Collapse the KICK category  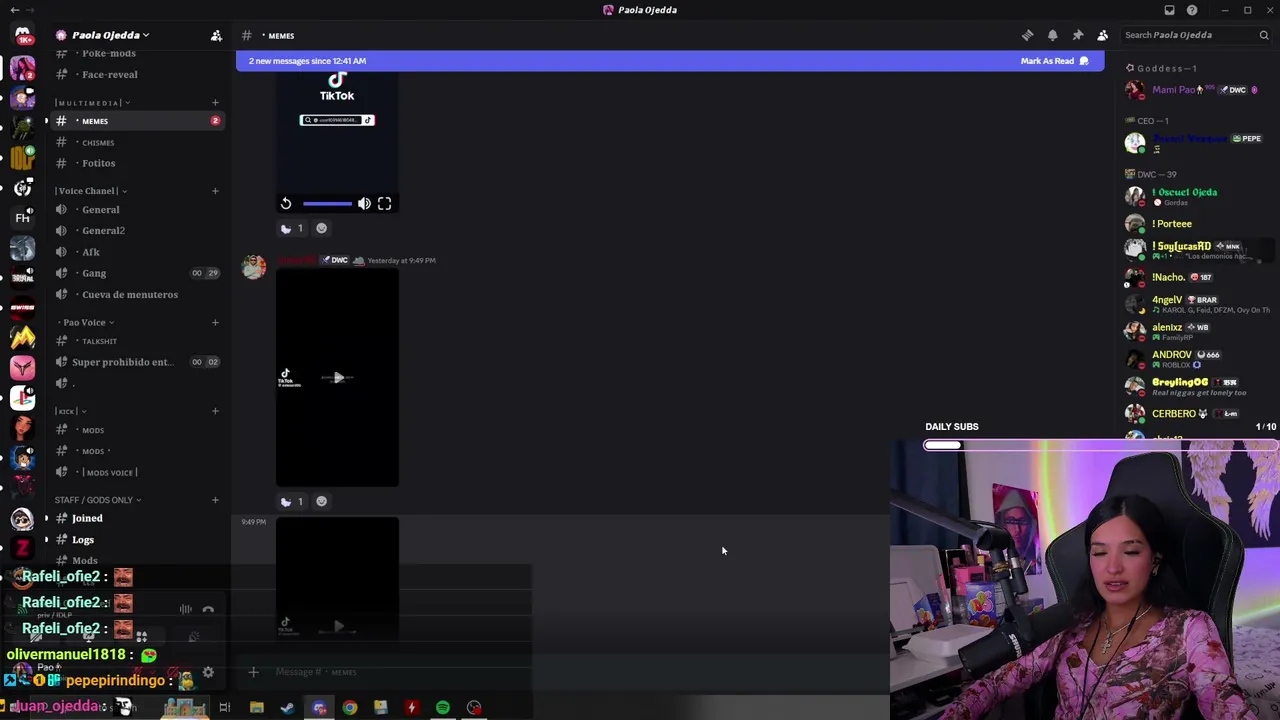click(x=71, y=411)
